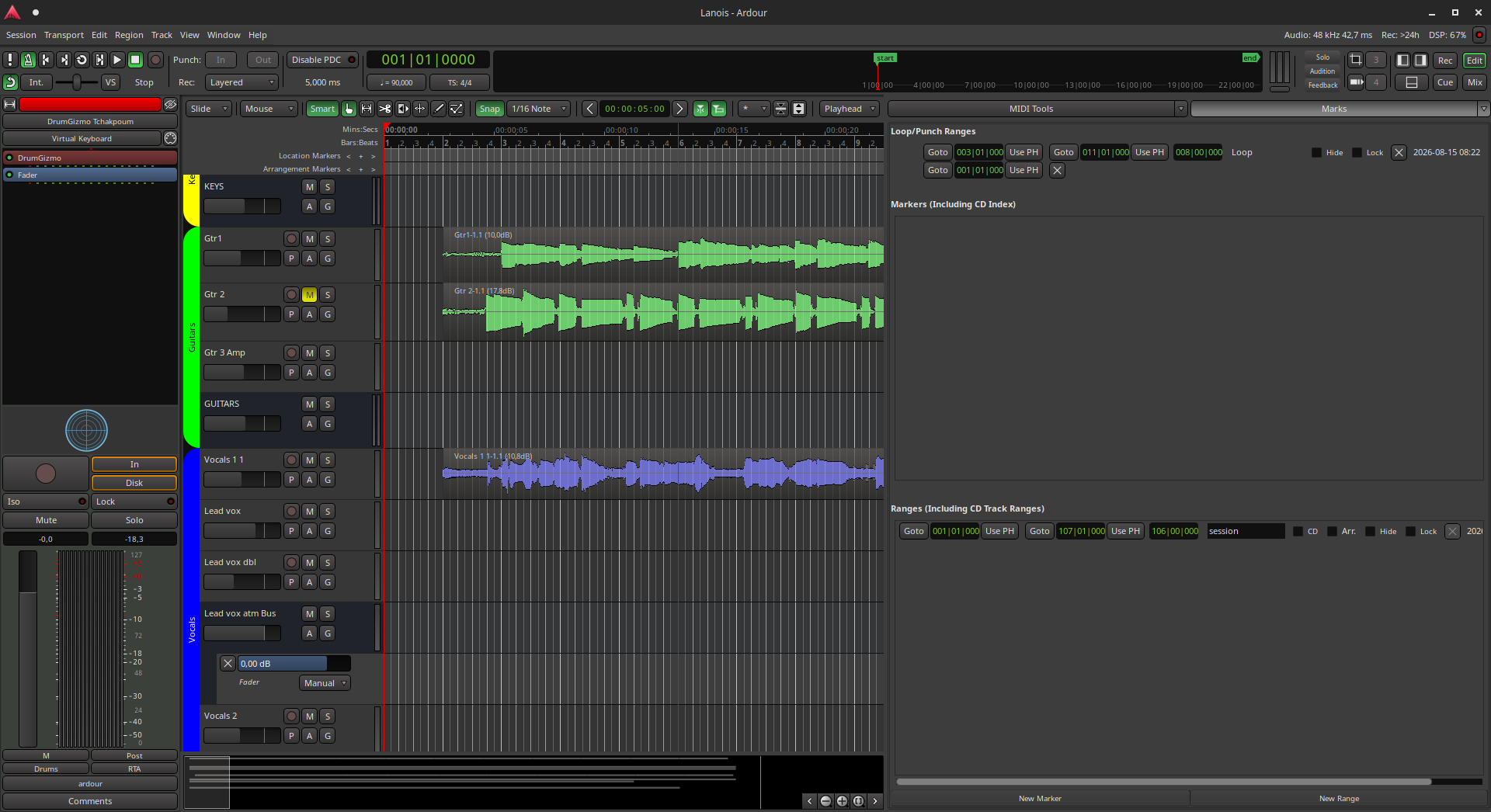Image resolution: width=1491 pixels, height=812 pixels.
Task: Arm the global record button
Action: coord(155,60)
